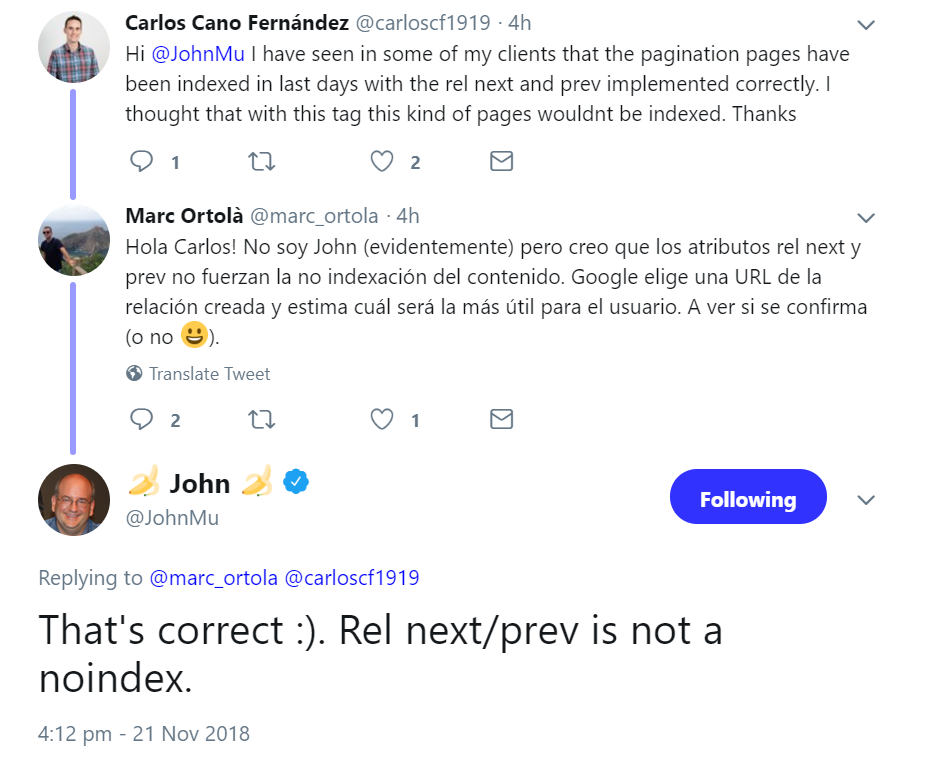The height and width of the screenshot is (758, 931).
Task: Reply to Carlos Cano Fernández's tweet
Action: point(143,160)
